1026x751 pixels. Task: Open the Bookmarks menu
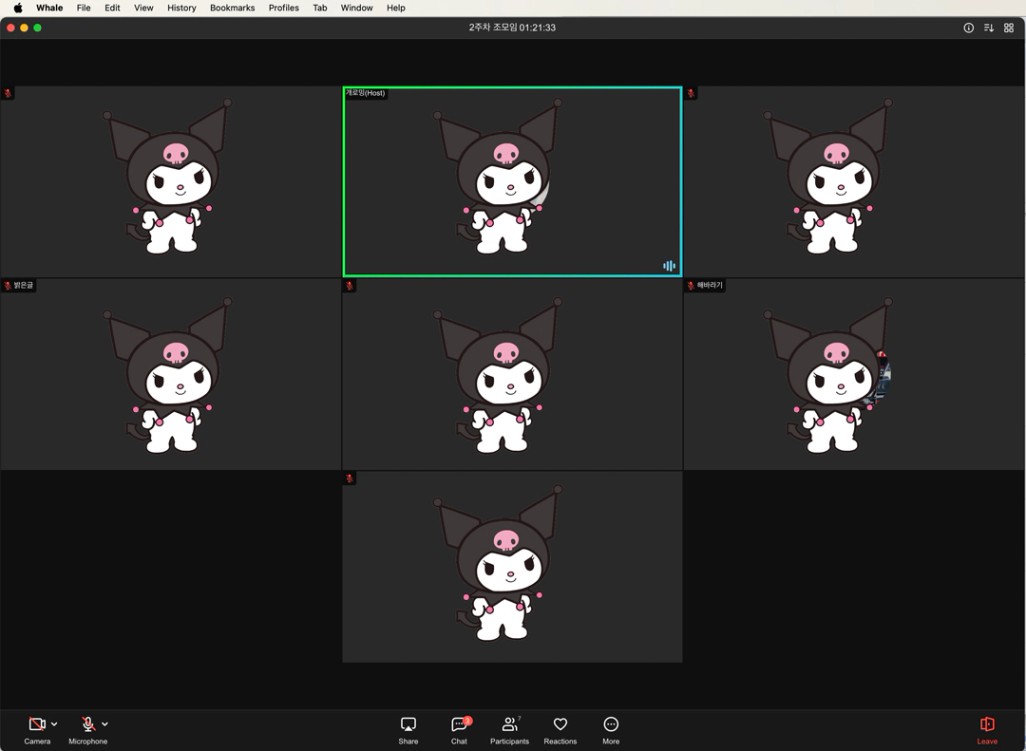(232, 8)
